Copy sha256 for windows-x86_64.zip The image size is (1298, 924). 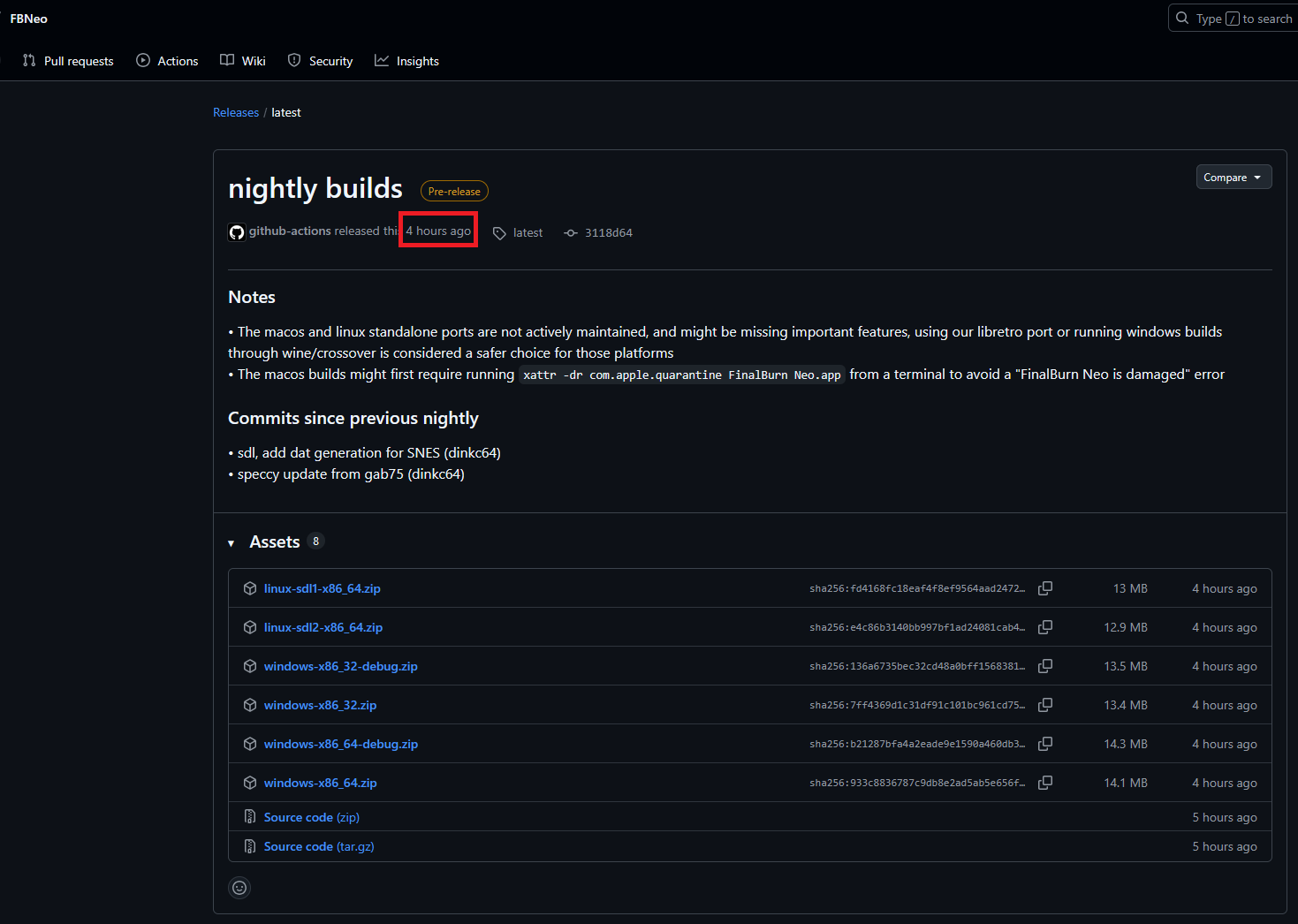[x=1045, y=783]
